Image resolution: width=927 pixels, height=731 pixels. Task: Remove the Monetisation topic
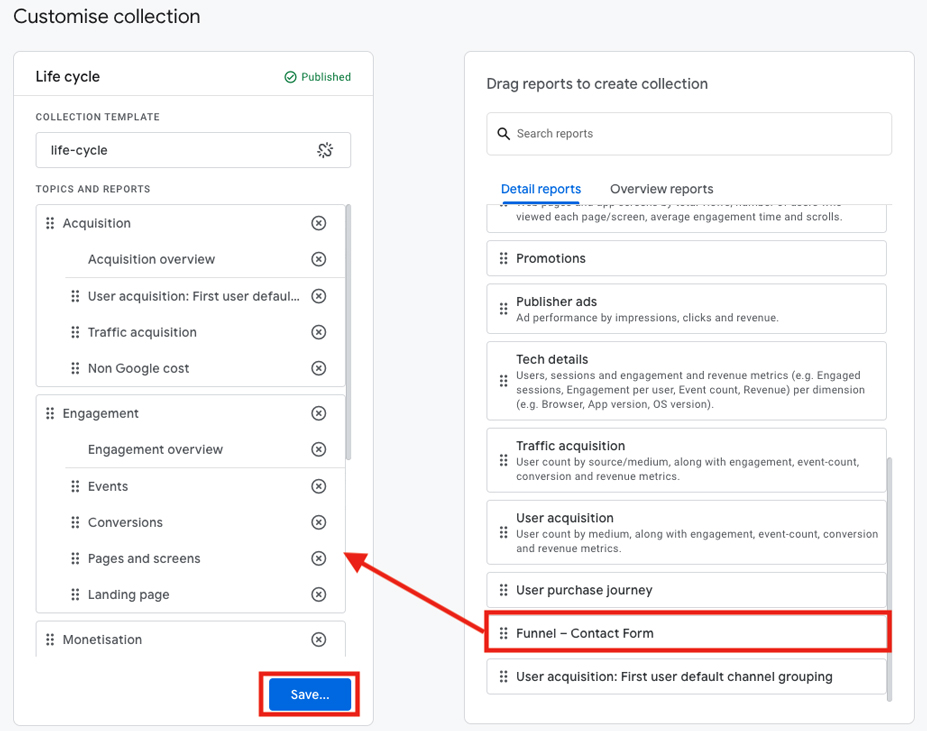[319, 639]
